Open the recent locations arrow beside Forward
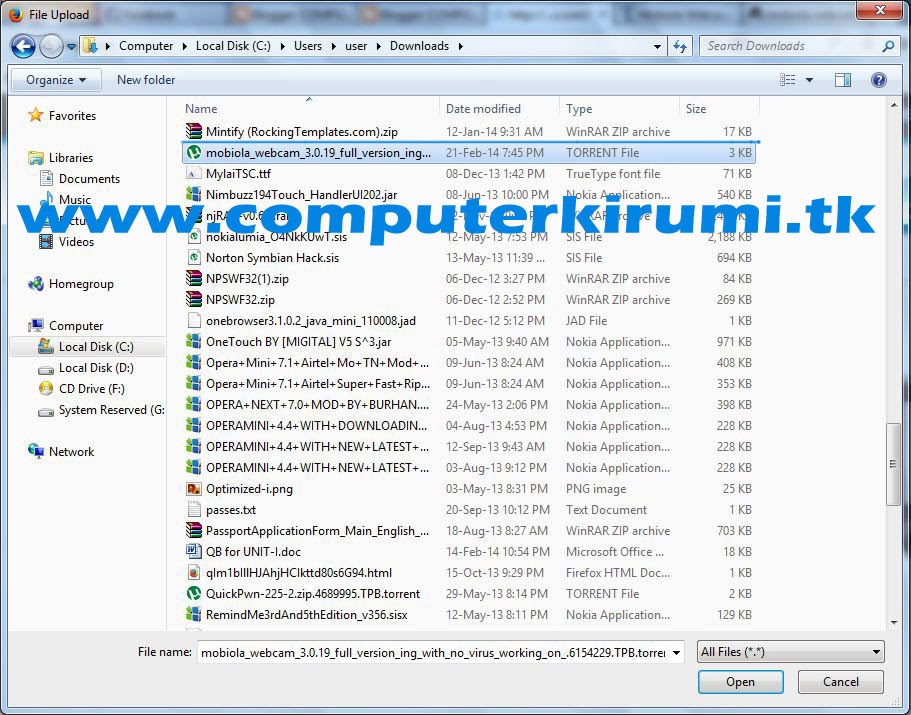This screenshot has width=911, height=715. tap(71, 46)
